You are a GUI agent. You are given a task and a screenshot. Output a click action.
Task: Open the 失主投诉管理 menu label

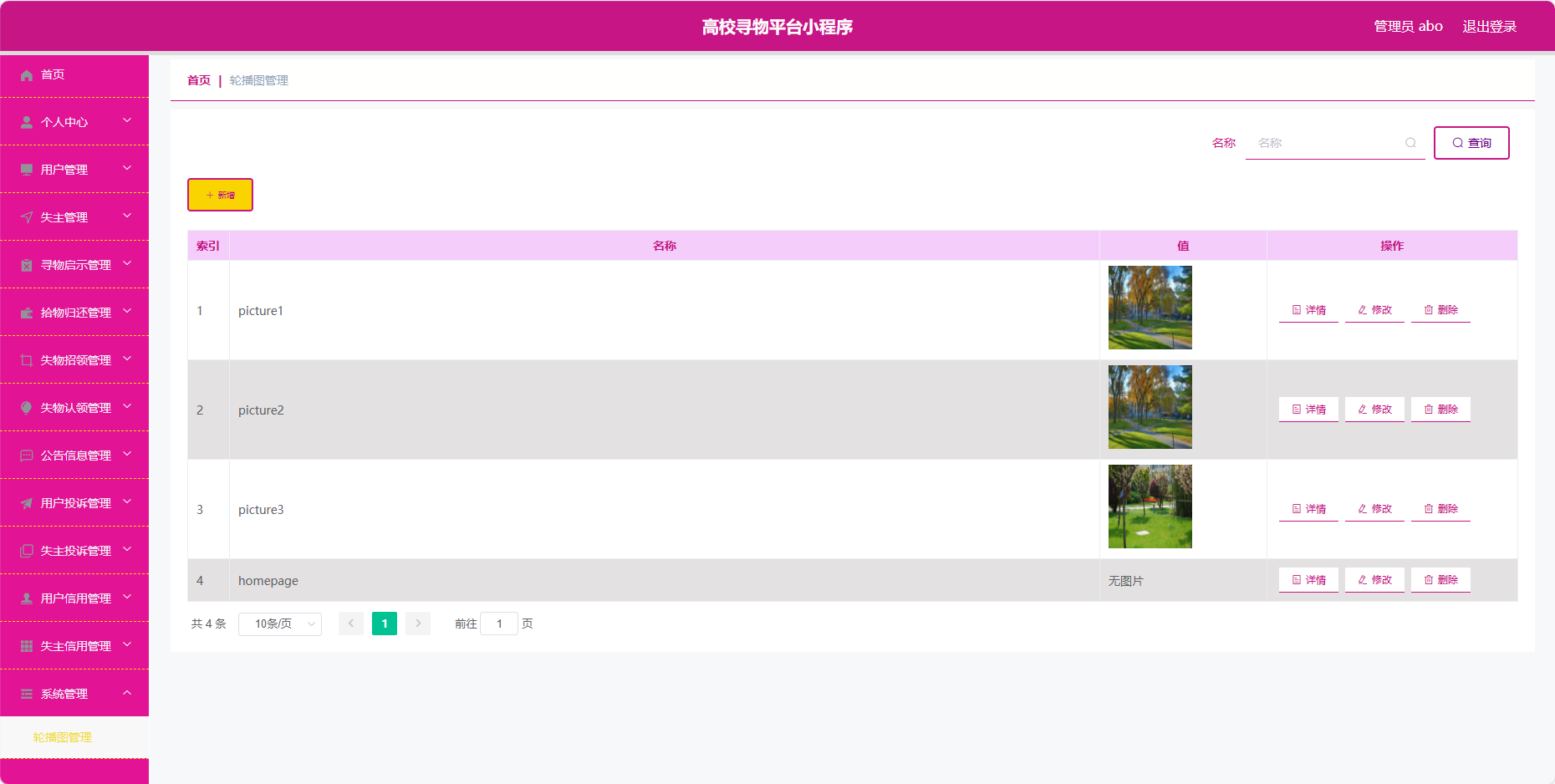[x=76, y=551]
